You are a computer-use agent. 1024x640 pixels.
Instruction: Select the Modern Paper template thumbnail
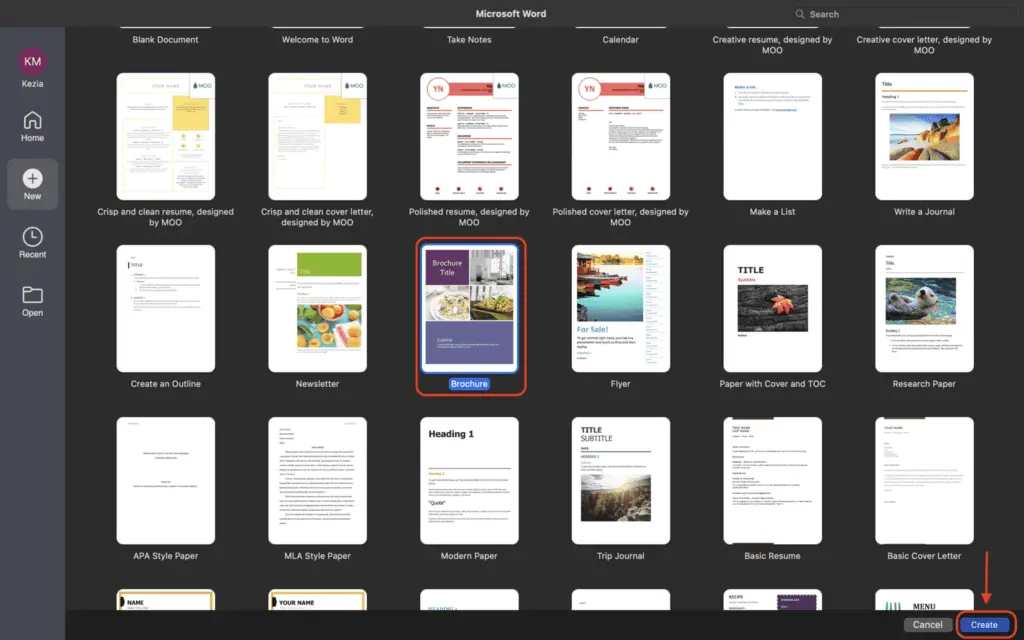coord(469,481)
